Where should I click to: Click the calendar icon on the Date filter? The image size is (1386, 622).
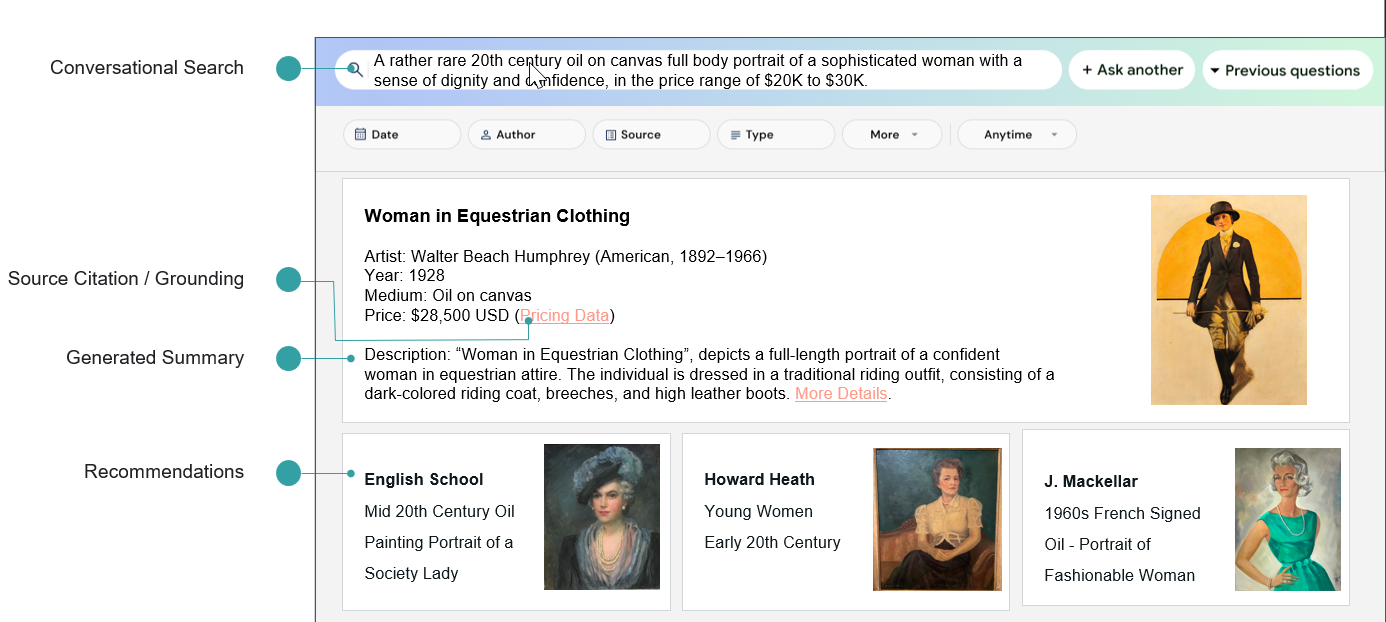360,134
